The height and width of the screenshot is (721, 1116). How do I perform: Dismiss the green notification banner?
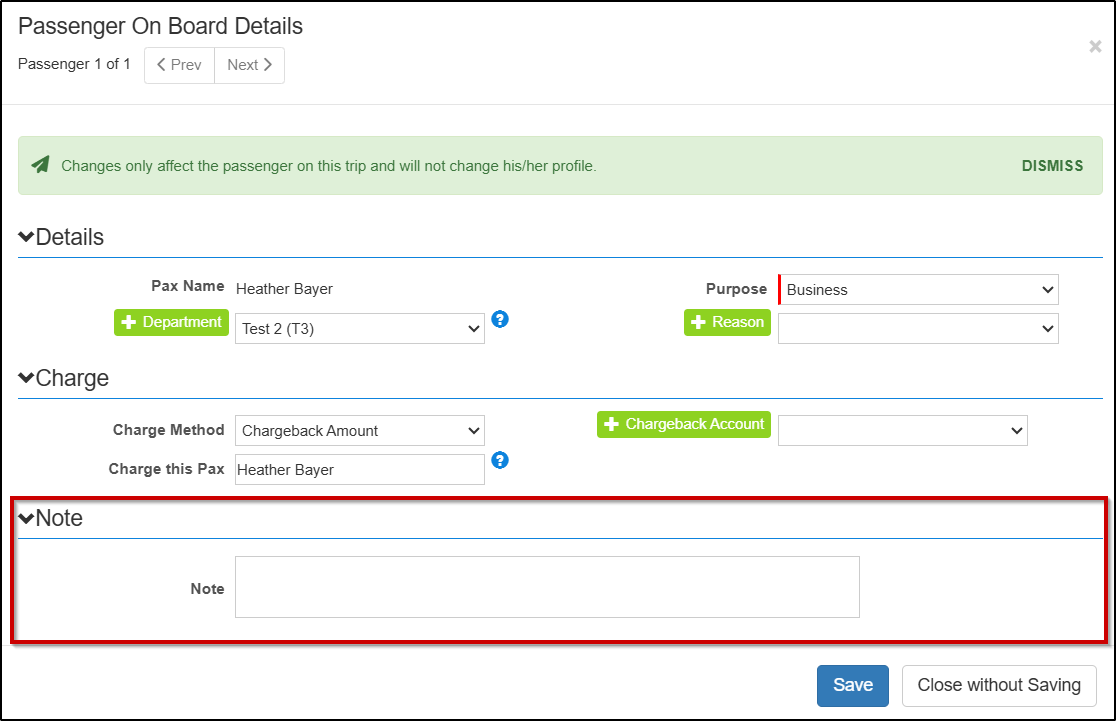(x=1052, y=166)
